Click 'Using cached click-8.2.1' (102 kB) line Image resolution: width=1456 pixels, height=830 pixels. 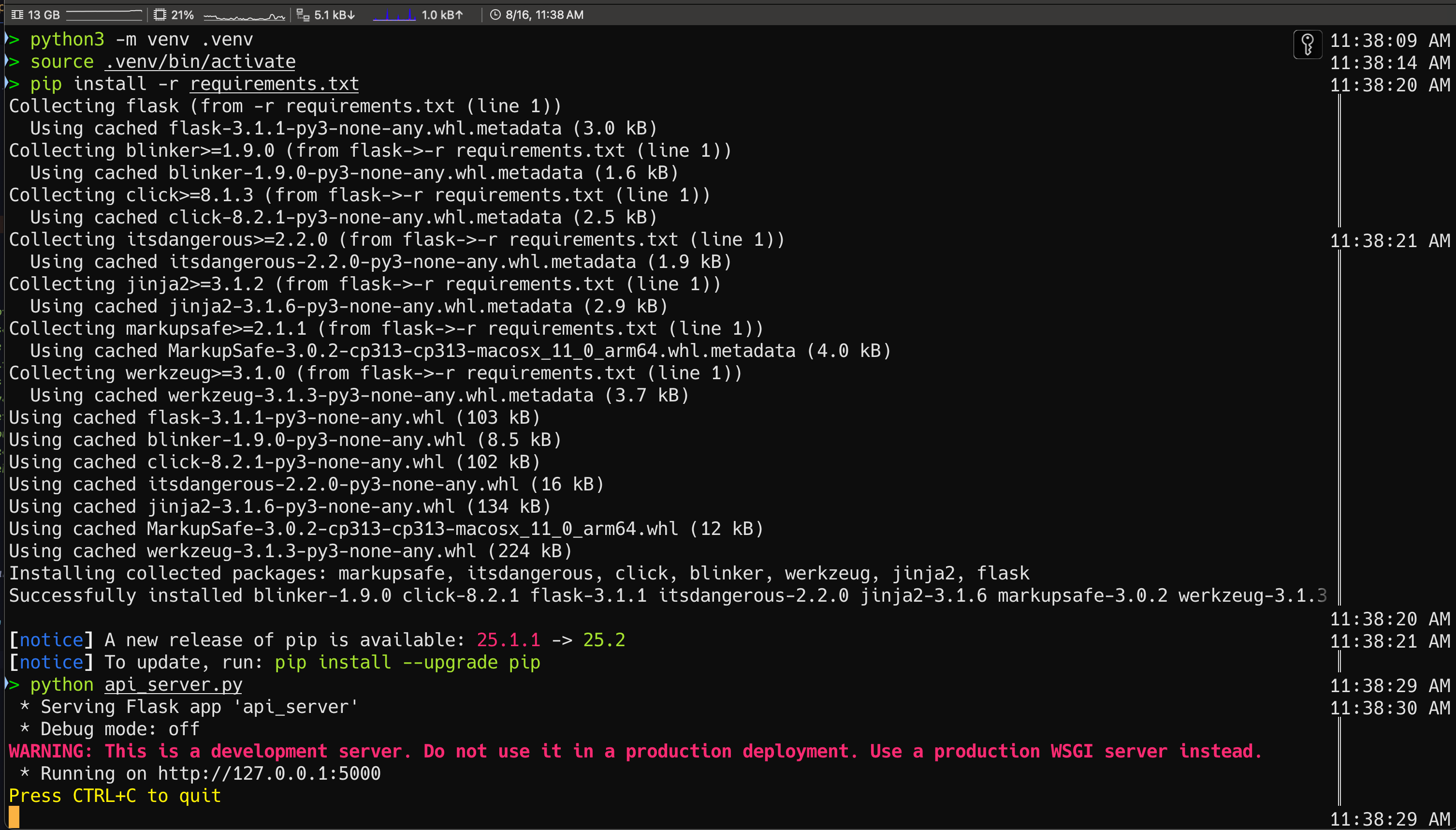(x=275, y=462)
